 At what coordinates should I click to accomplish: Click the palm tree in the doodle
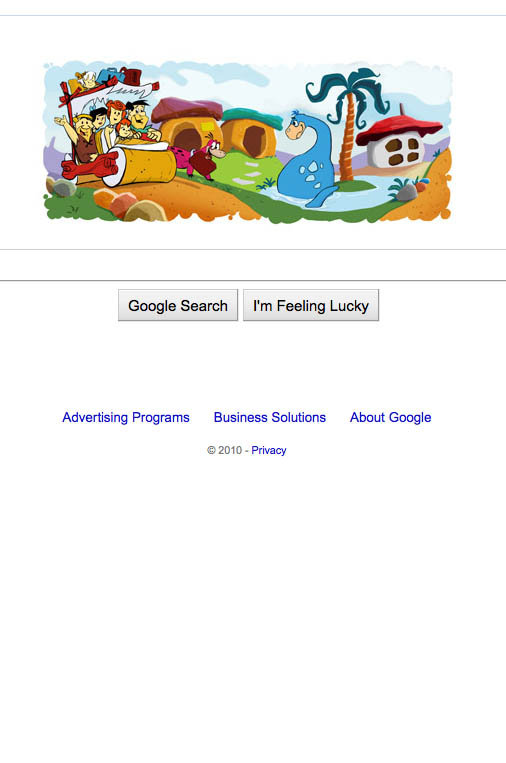pyautogui.click(x=347, y=124)
